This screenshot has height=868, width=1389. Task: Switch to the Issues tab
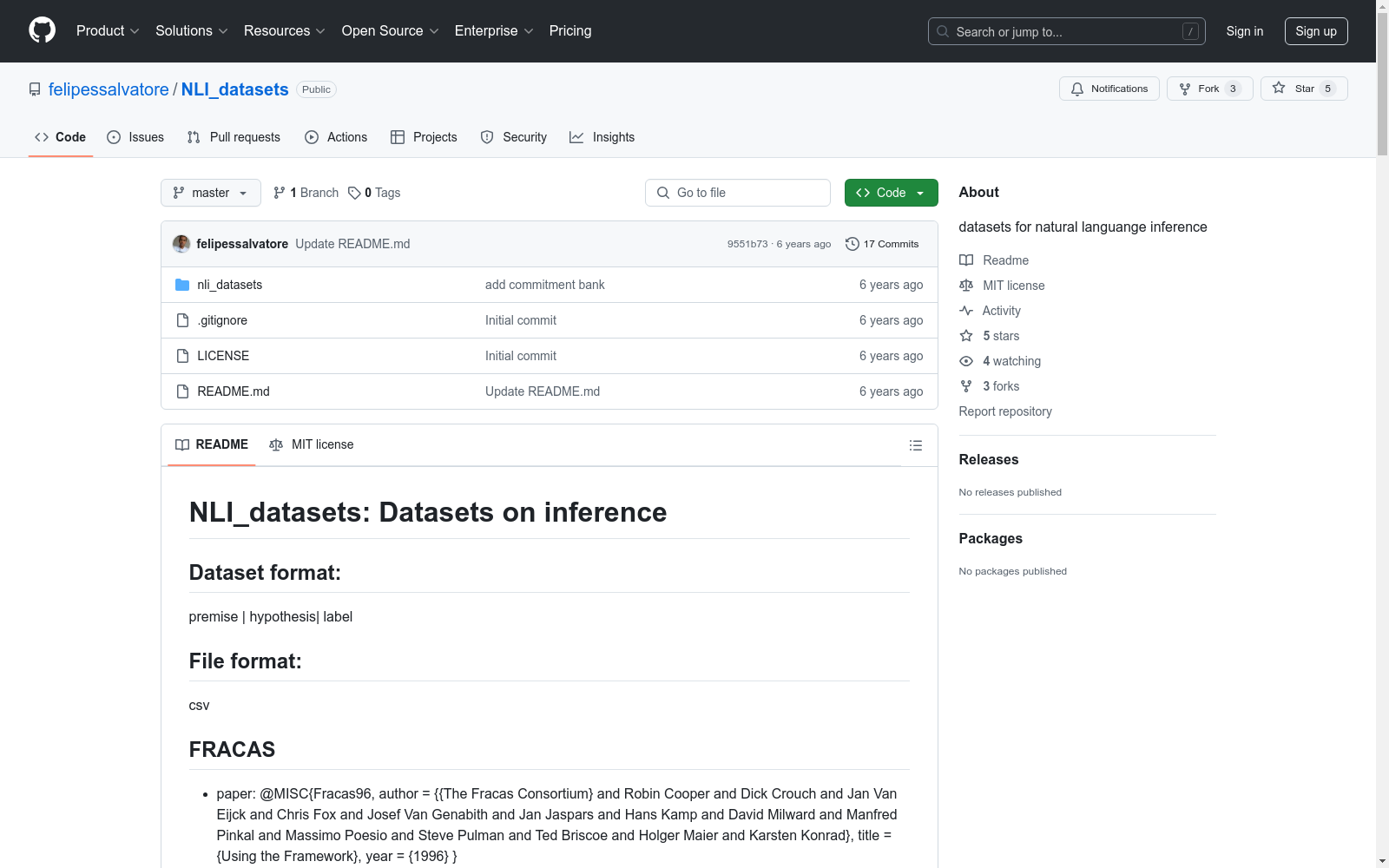pyautogui.click(x=135, y=137)
